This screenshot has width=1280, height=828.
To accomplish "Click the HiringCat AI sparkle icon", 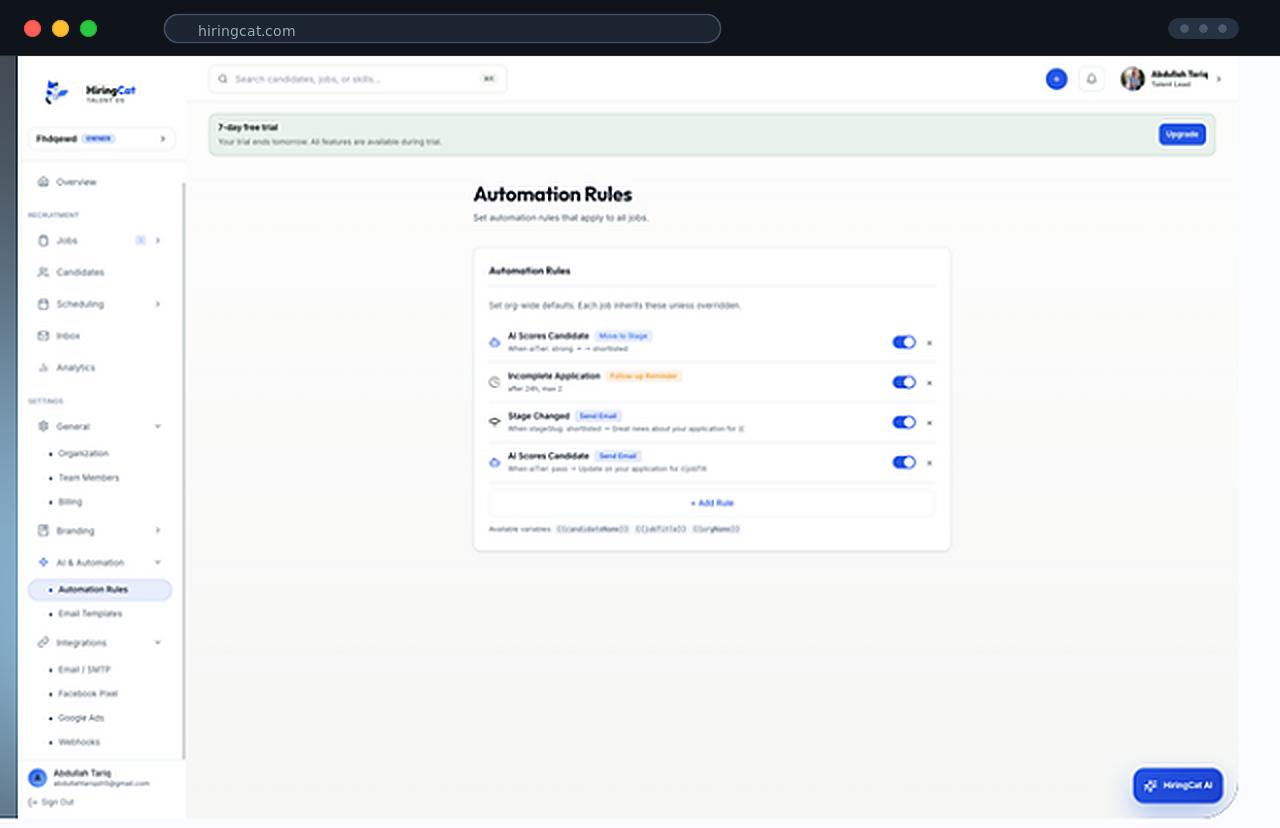I will click(x=1151, y=786).
